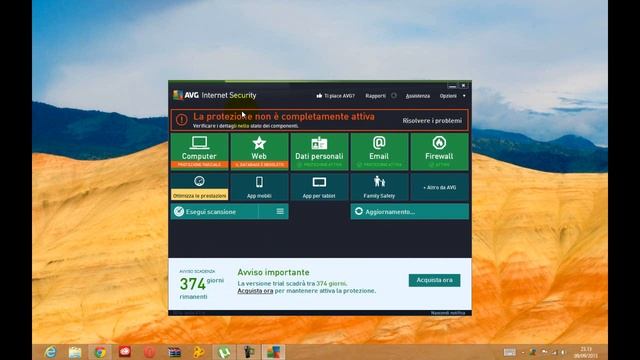Open the App per tablet tile
Viewport: 640px width, 360px height.
point(319,187)
